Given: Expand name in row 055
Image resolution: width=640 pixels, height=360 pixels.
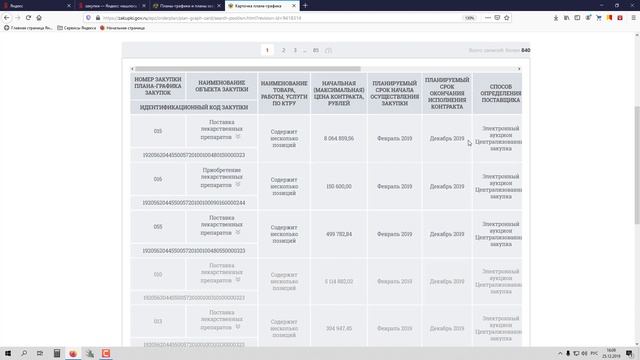Looking at the screenshot, I should [x=238, y=232].
